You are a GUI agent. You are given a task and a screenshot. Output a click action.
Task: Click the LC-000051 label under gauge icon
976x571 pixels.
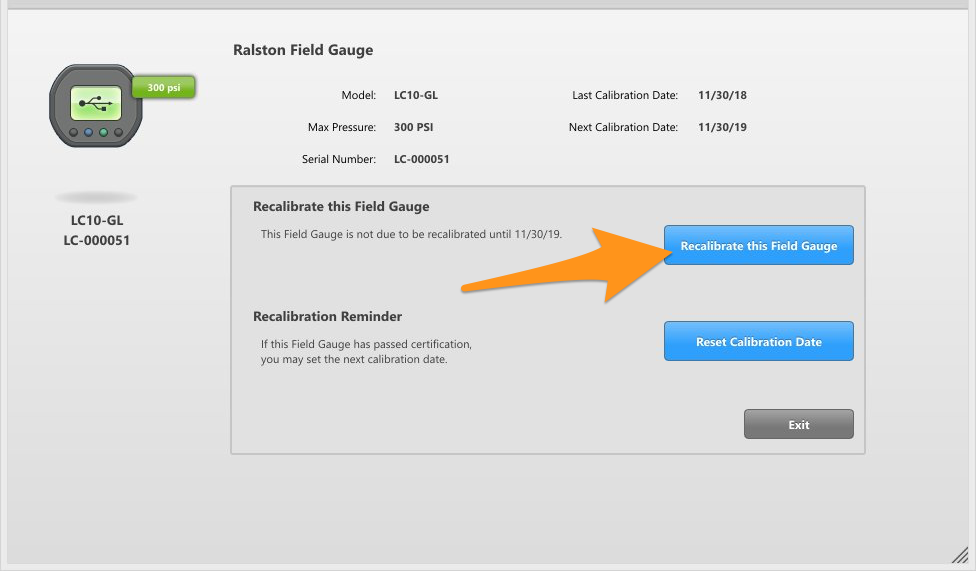click(x=96, y=240)
